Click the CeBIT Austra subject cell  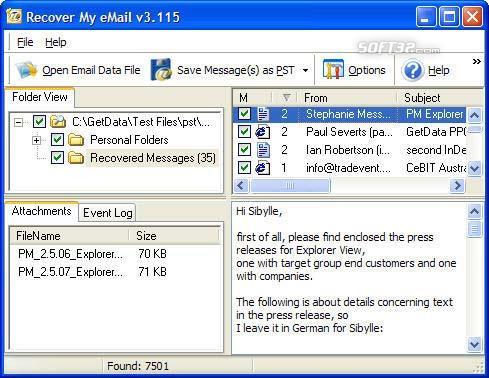[x=435, y=168]
